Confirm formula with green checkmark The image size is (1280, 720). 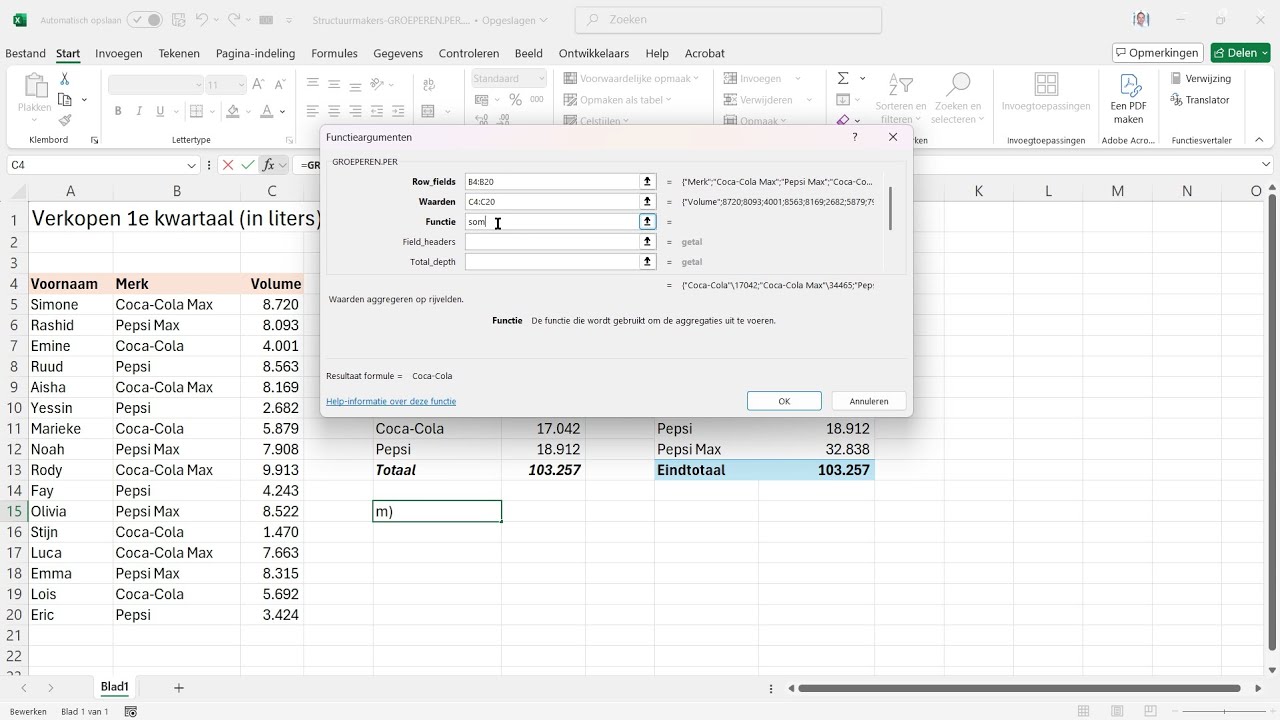coord(248,165)
